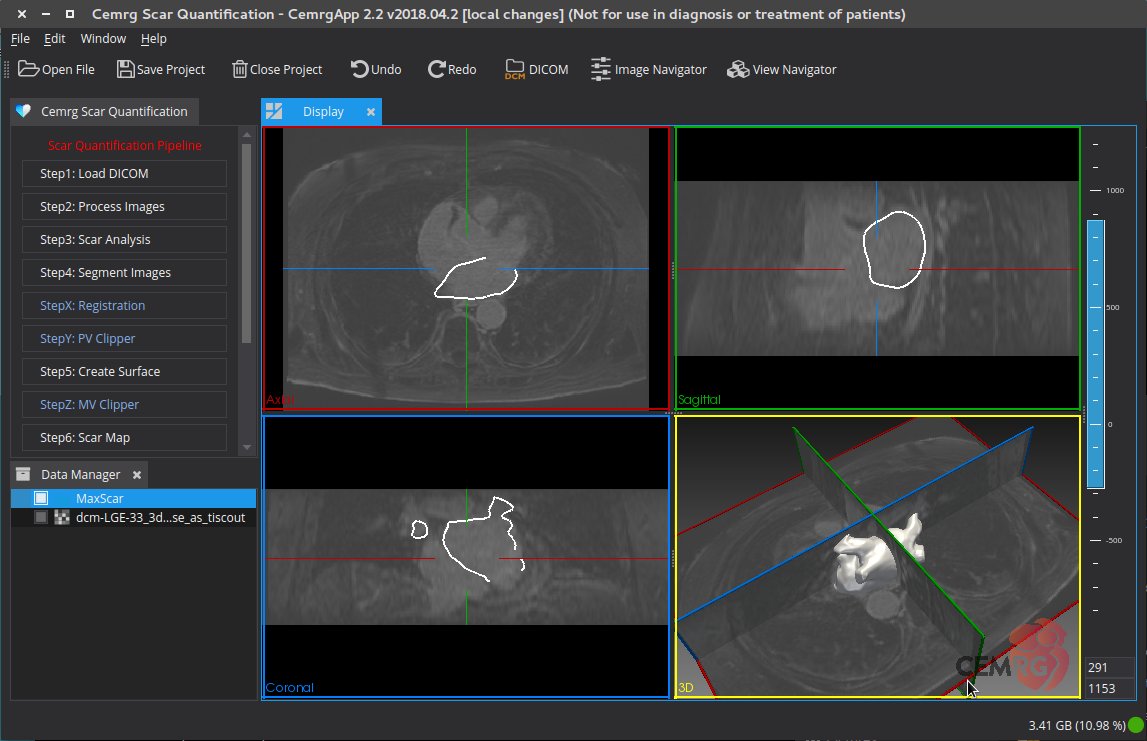Click the Undo arrow icon
This screenshot has width=1147, height=741.
[358, 69]
